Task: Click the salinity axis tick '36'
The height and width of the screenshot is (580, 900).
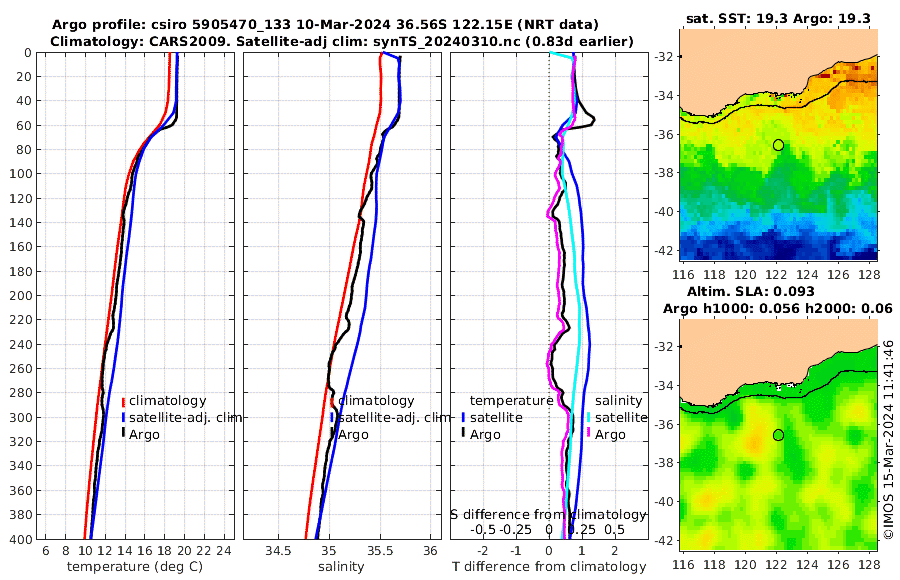Action: click(430, 551)
